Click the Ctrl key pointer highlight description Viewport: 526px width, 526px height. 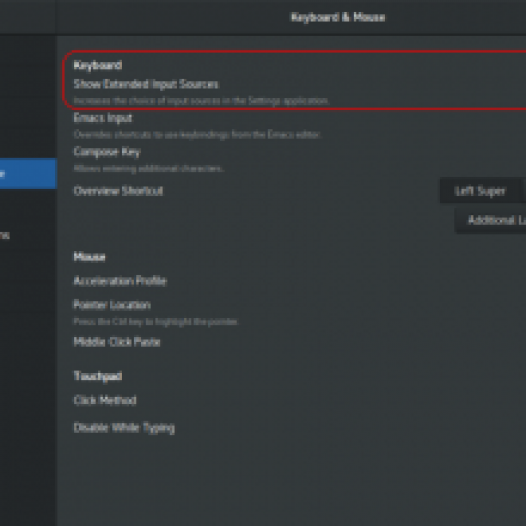[156, 321]
